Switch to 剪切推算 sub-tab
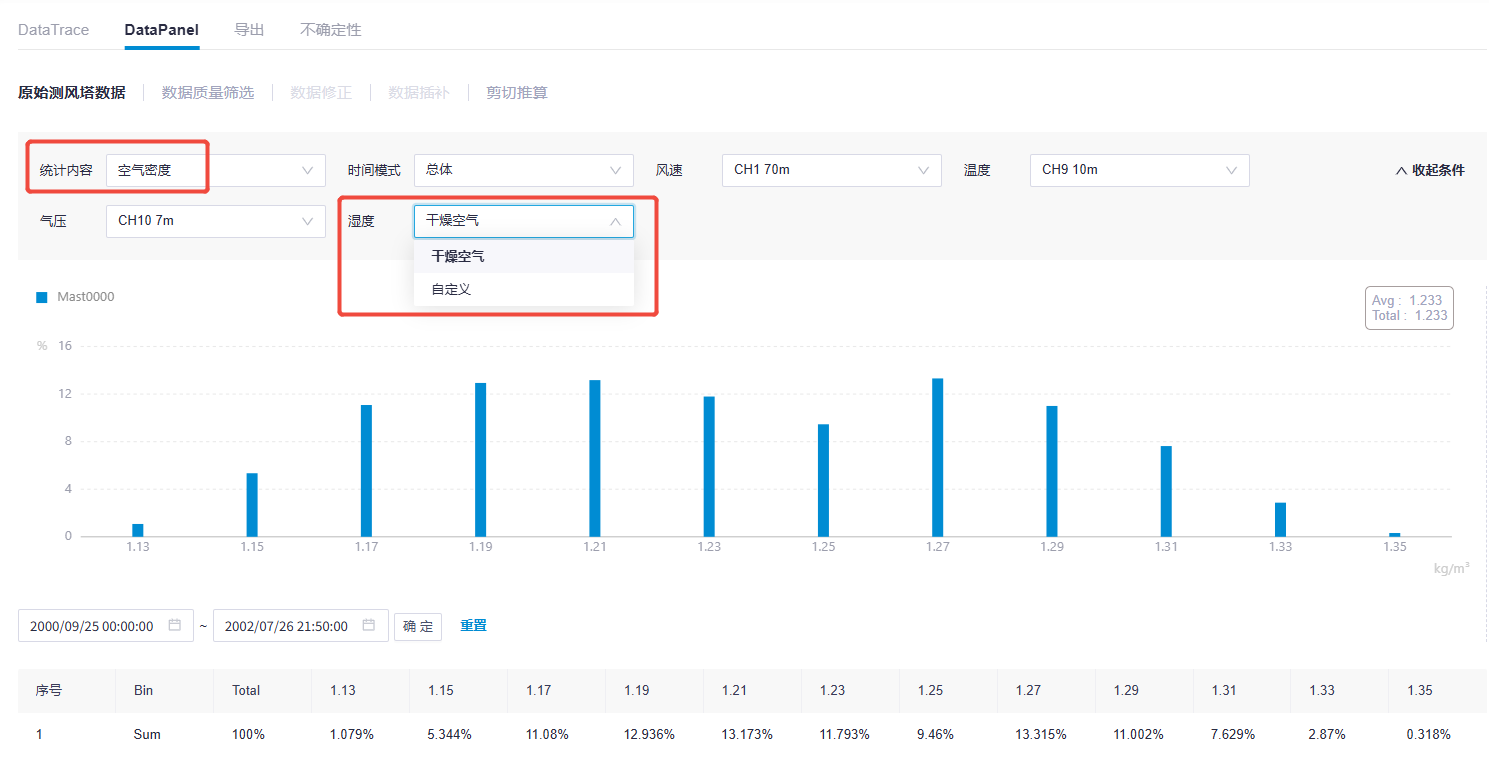 517,93
